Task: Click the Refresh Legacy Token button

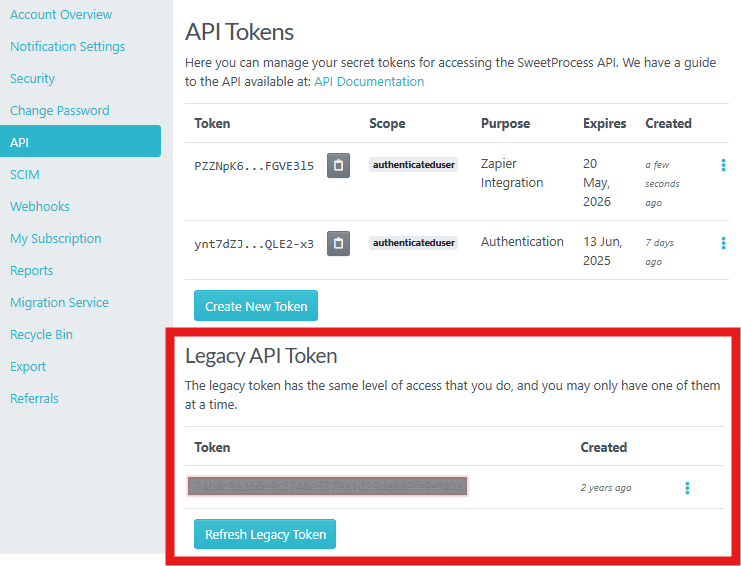Action: click(x=265, y=534)
